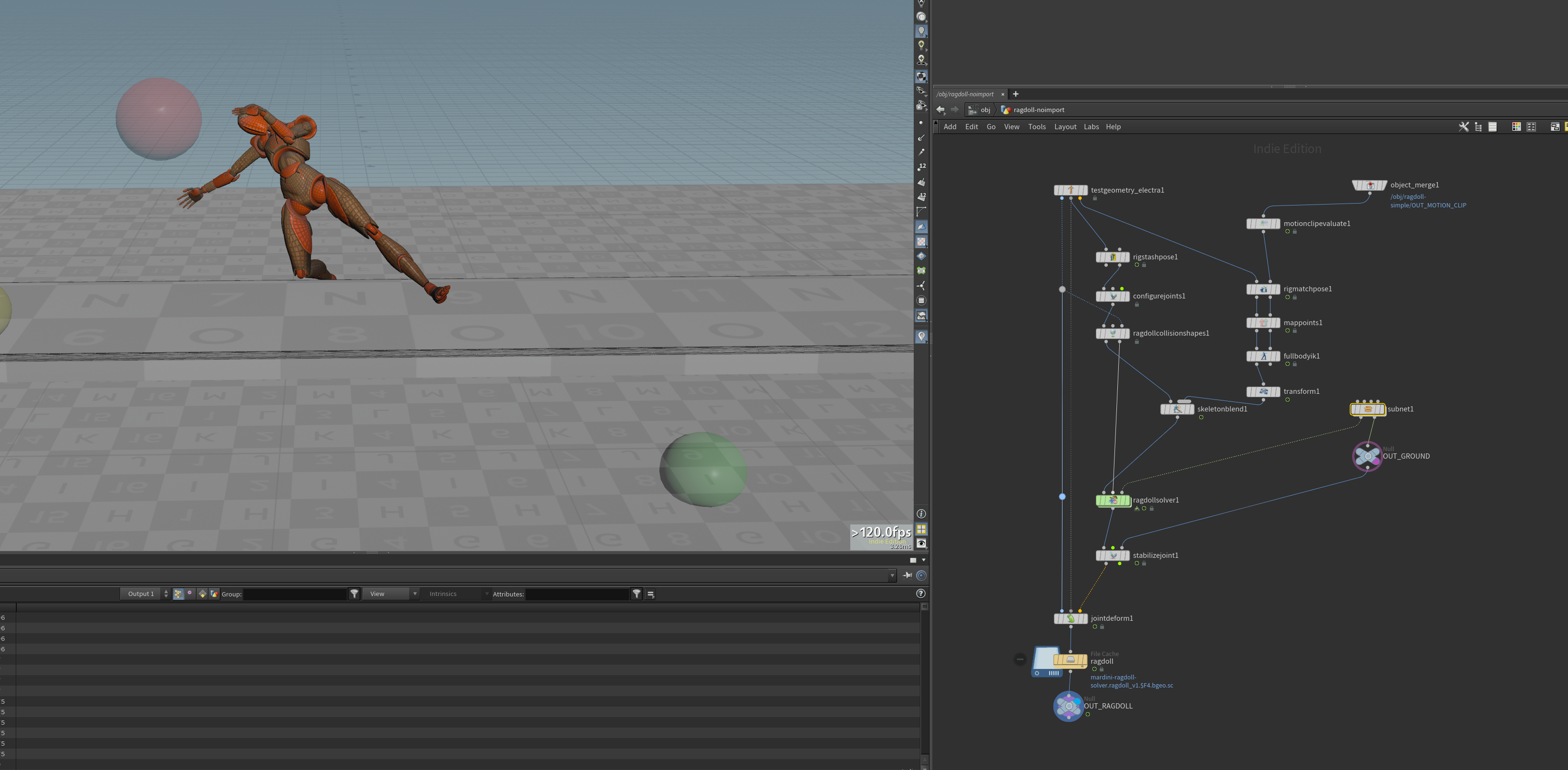Open the Labs menu
This screenshot has width=1568, height=770.
coord(1092,127)
